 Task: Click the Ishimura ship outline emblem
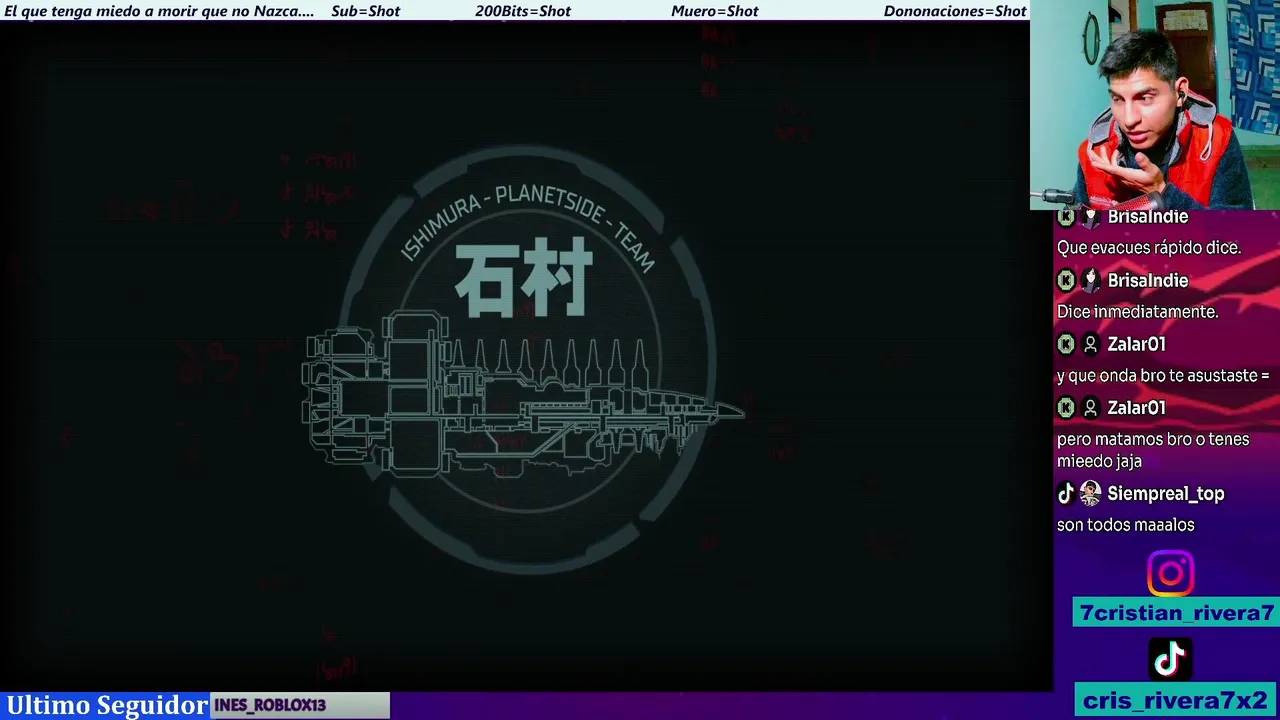[x=523, y=393]
